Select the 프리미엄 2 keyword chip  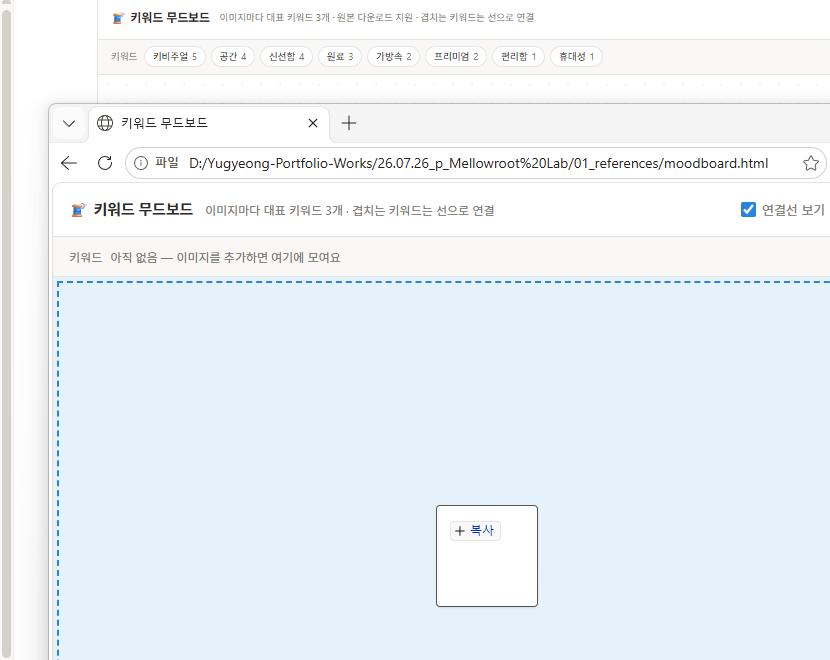click(456, 57)
